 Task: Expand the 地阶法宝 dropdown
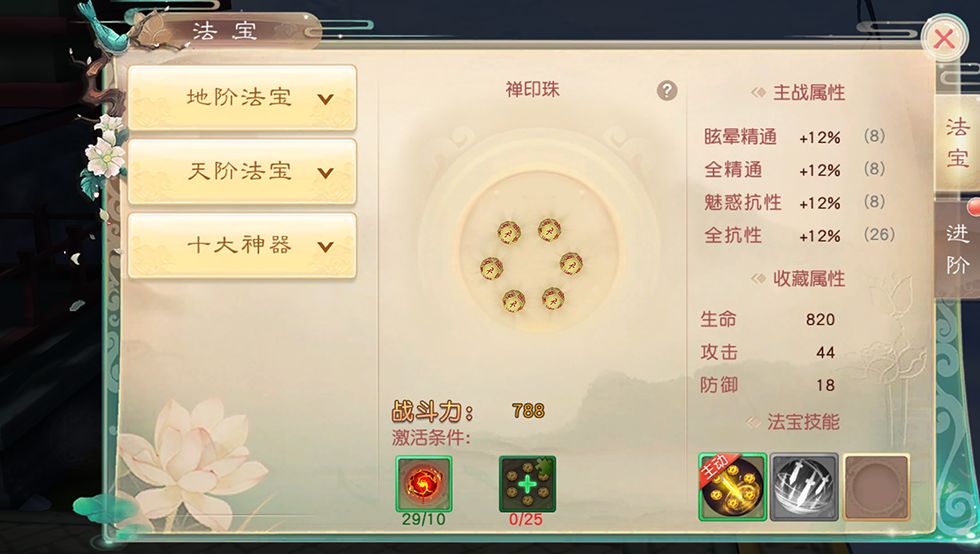[242, 98]
